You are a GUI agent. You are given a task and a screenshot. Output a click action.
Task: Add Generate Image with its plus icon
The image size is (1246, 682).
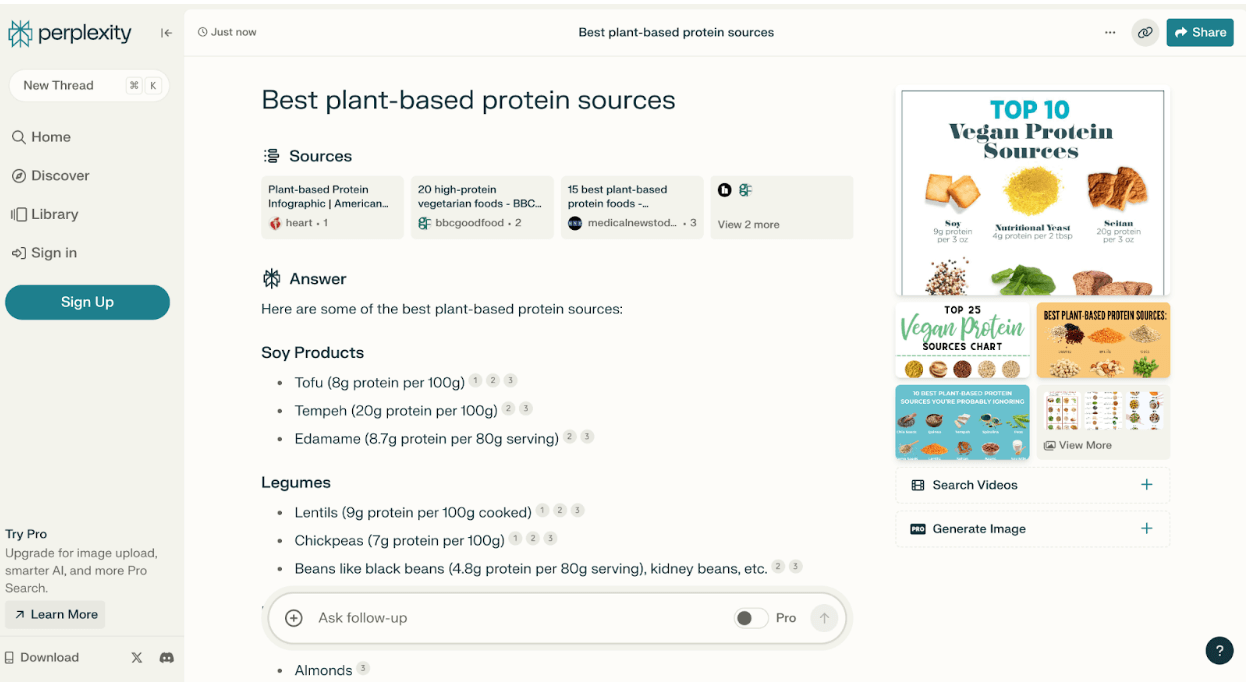coord(1146,529)
